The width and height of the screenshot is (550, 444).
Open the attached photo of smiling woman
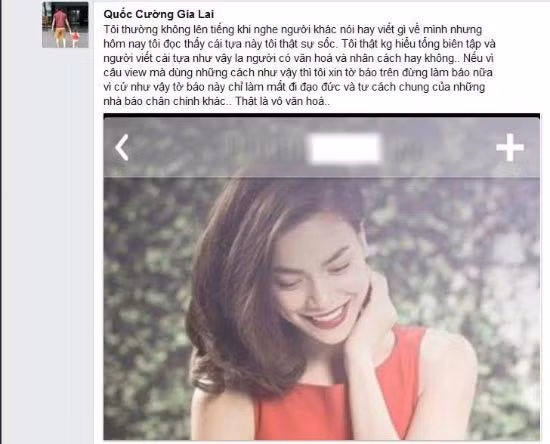pos(322,277)
